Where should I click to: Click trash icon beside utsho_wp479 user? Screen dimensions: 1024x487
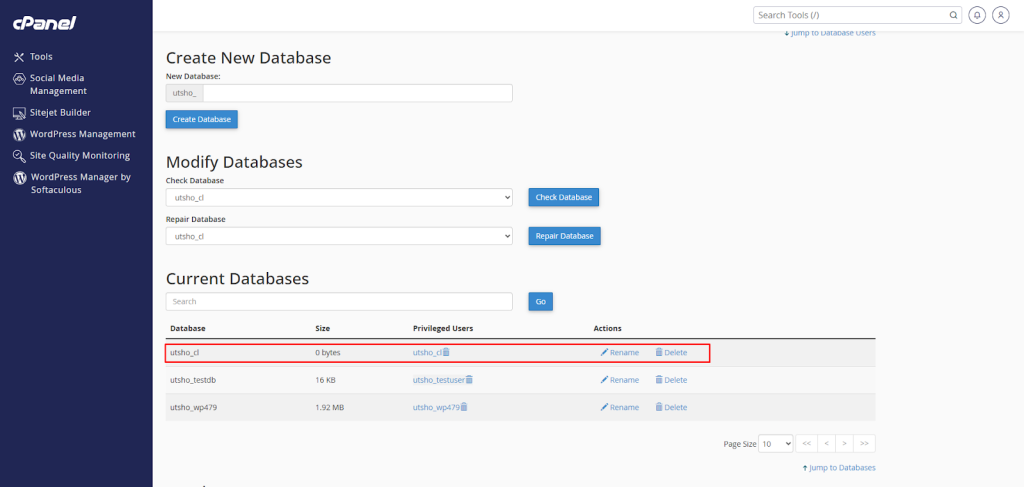[x=463, y=407]
